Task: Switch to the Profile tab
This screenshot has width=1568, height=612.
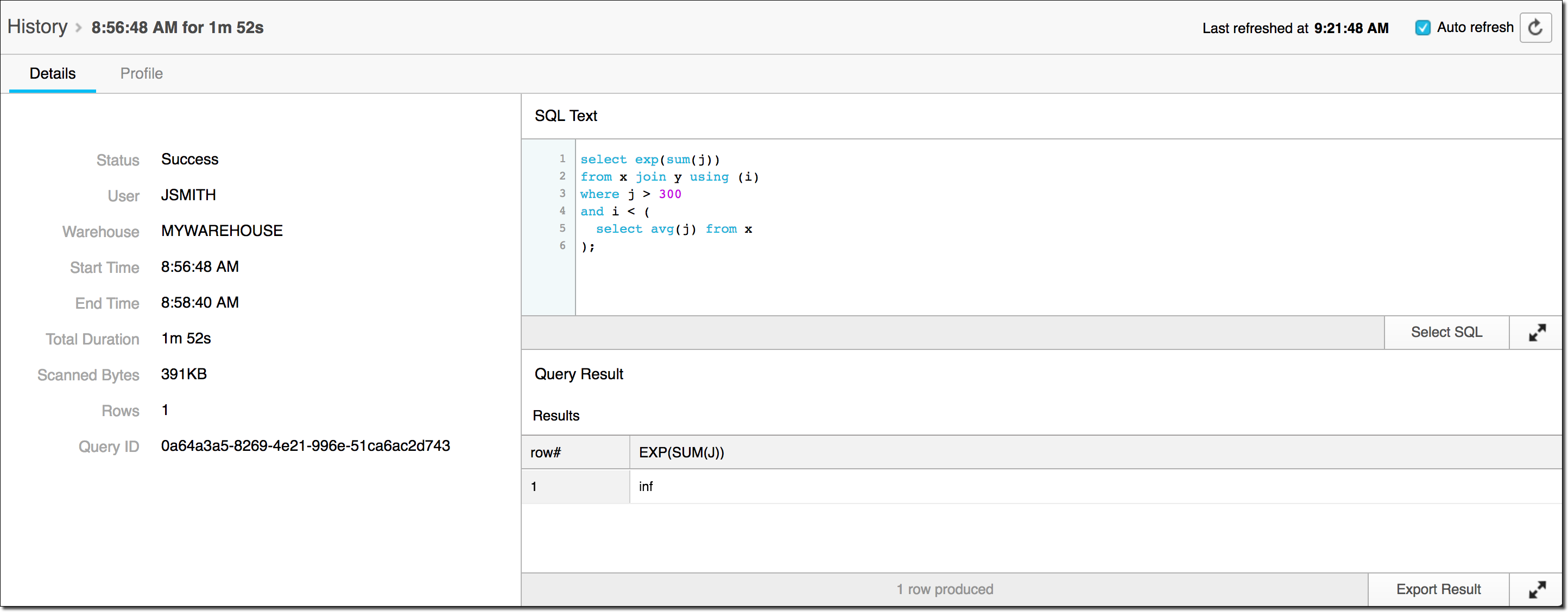Action: (x=140, y=73)
